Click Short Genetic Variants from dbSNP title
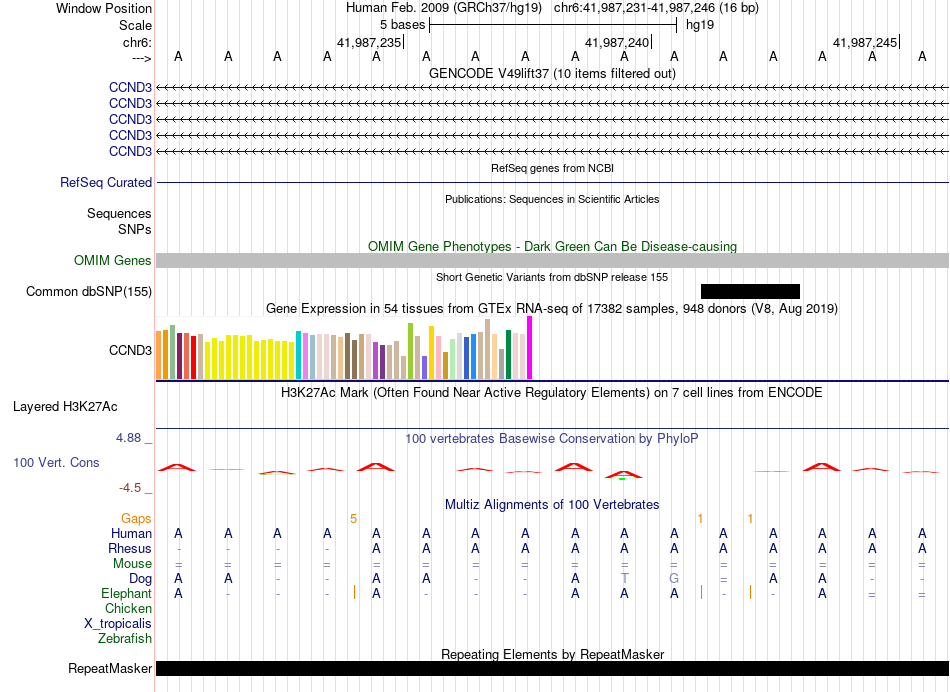This screenshot has width=950, height=692. (x=552, y=278)
